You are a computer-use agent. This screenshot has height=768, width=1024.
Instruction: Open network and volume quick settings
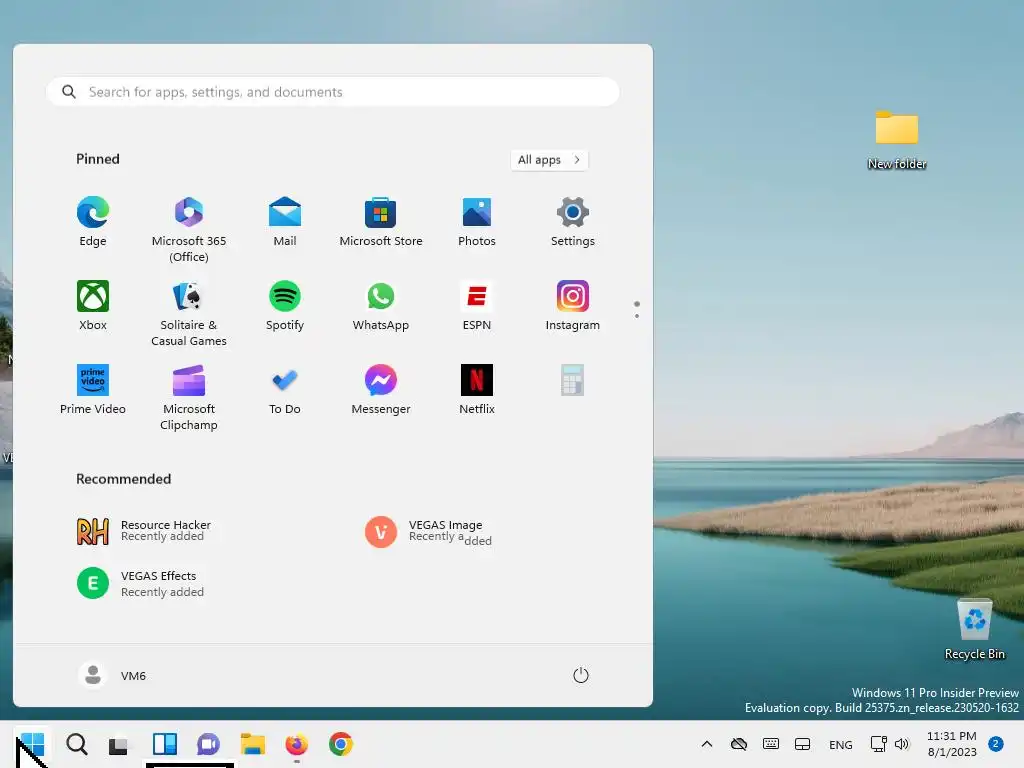tap(889, 744)
